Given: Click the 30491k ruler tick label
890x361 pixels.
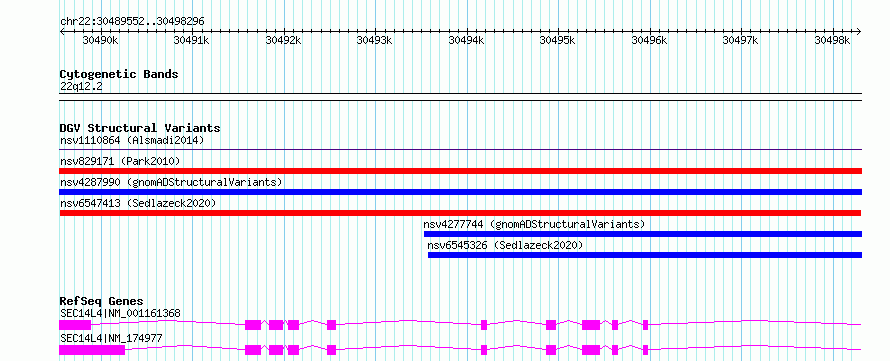Looking at the screenshot, I should 192,40.
